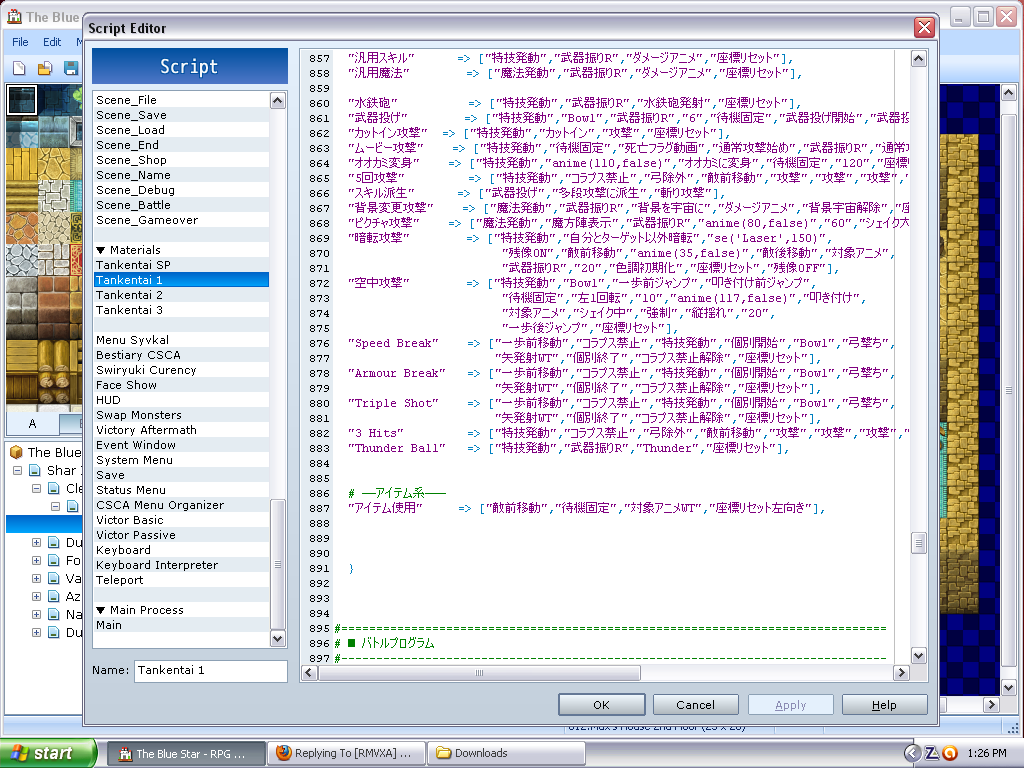The height and width of the screenshot is (768, 1024).
Task: Open the Edit menu
Action: (x=52, y=42)
